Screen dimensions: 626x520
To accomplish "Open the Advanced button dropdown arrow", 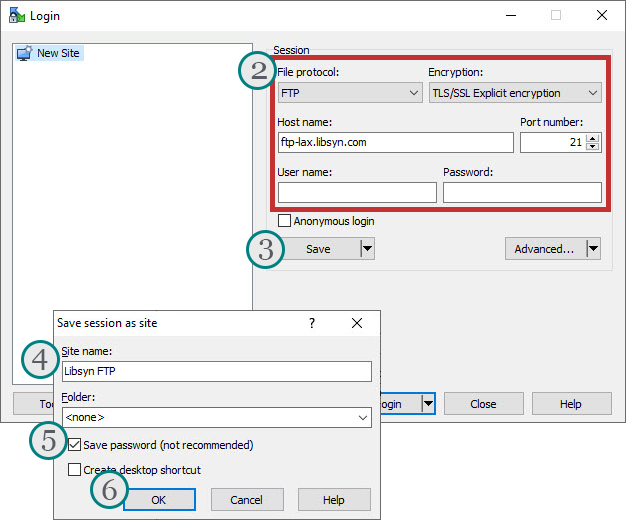I will coord(594,249).
